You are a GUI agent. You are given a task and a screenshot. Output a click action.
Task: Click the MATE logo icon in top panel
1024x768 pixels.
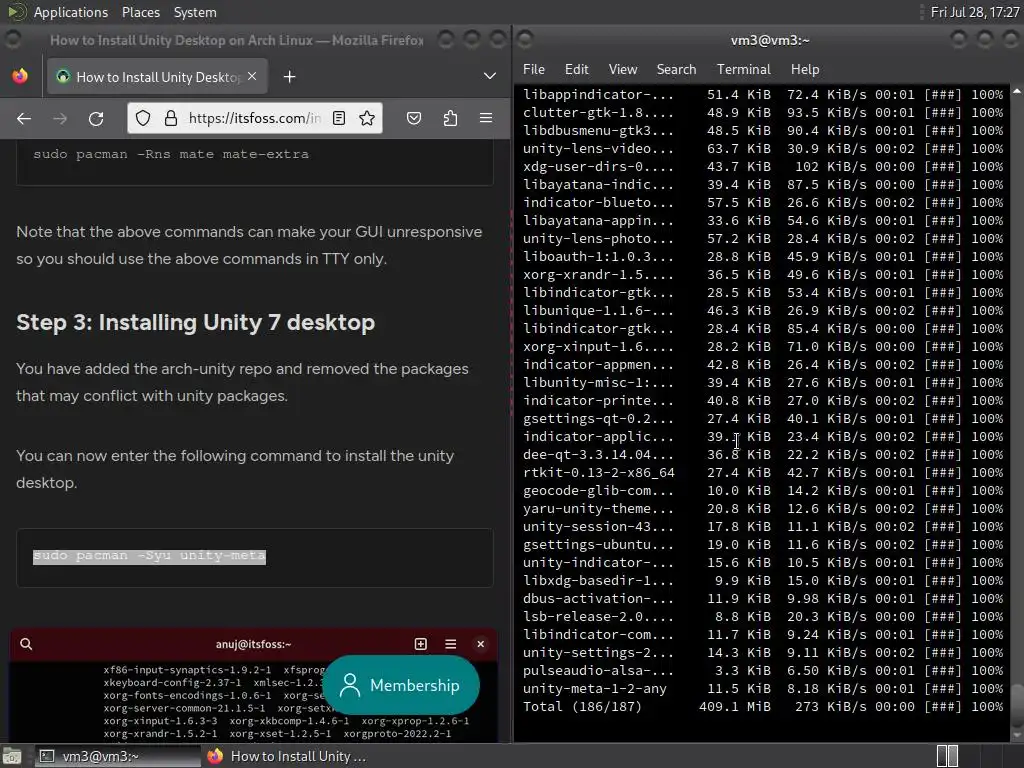(17, 12)
